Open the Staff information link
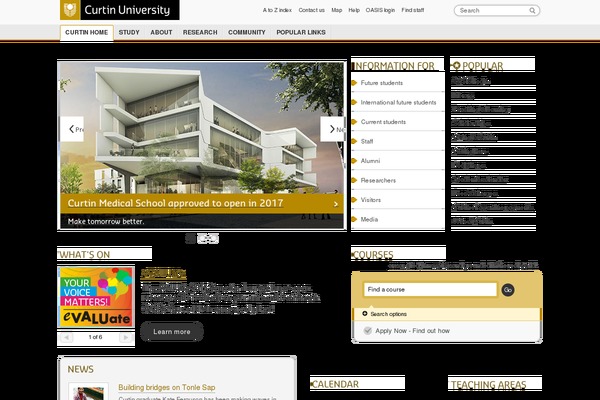The image size is (600, 400). coord(367,142)
